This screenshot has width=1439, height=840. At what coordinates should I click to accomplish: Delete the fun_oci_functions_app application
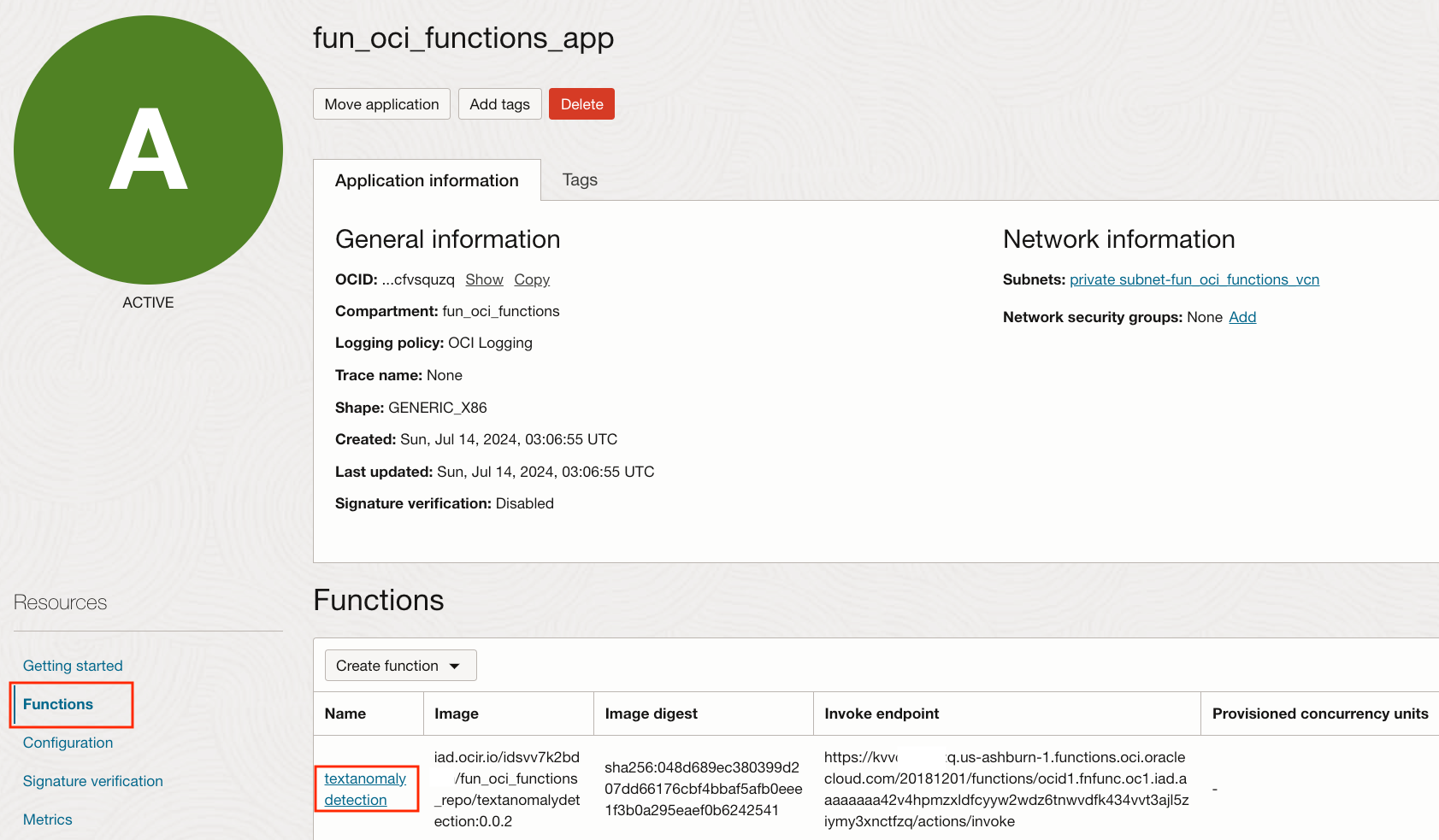pos(581,104)
